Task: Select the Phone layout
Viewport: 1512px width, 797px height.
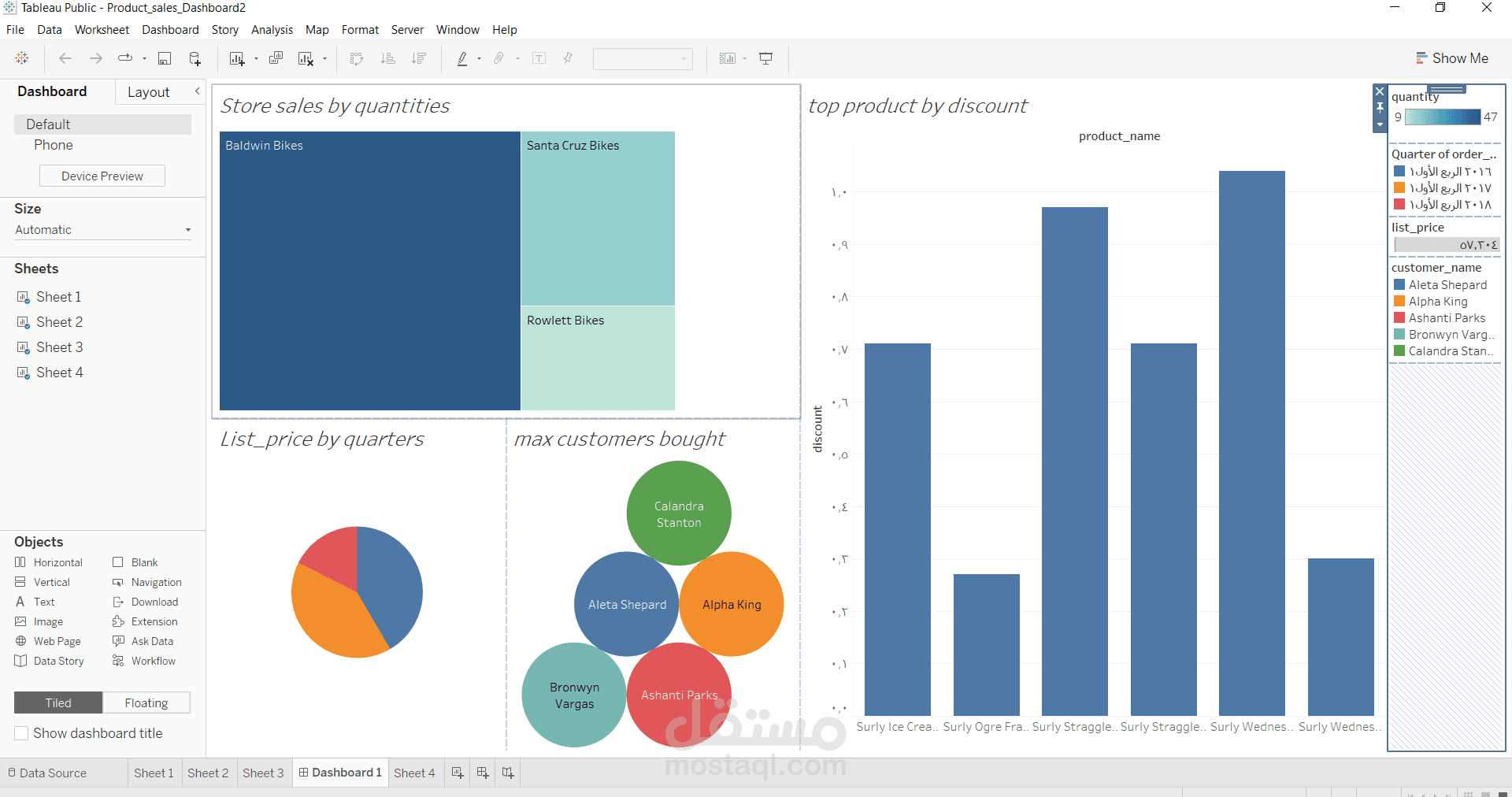Action: point(54,145)
